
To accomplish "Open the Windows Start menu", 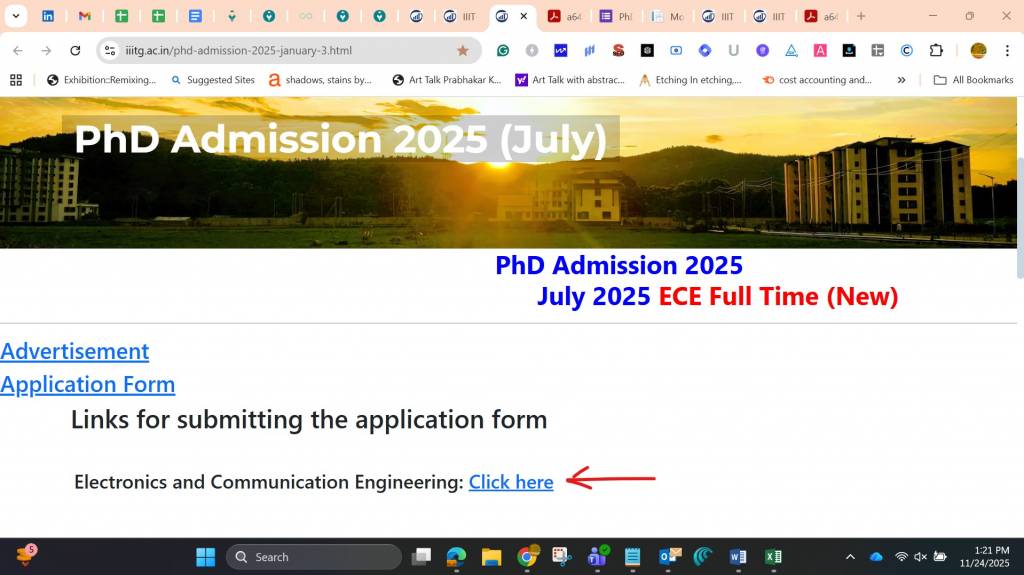I will pos(206,557).
